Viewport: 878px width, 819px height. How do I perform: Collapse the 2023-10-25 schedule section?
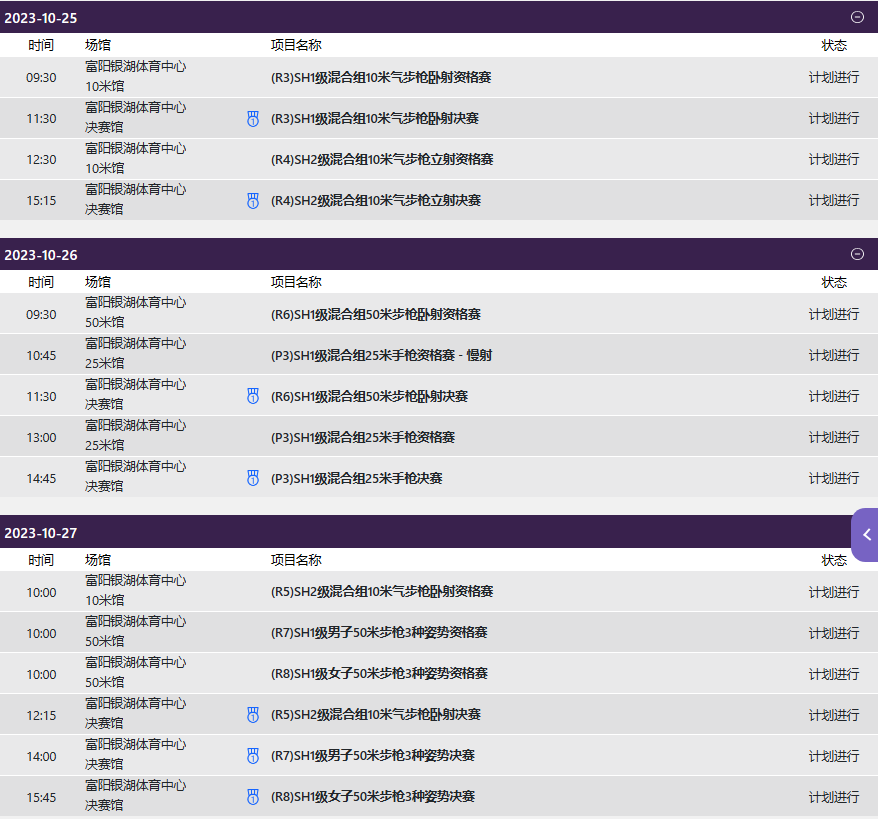coord(857,17)
